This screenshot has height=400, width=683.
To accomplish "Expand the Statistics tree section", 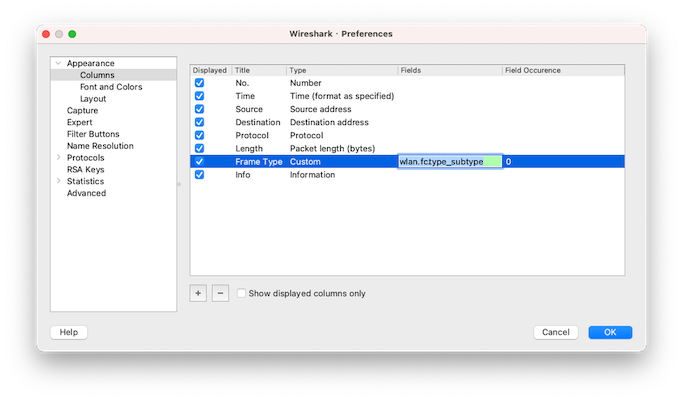I will [59, 181].
